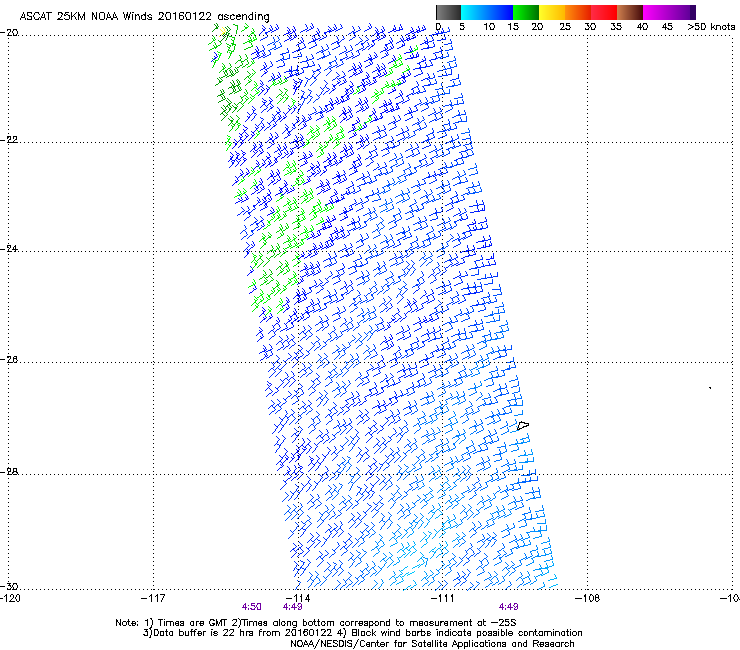Click the green 15-20 knots legend segment
Screen dimensions: 740x650
[526, 12]
